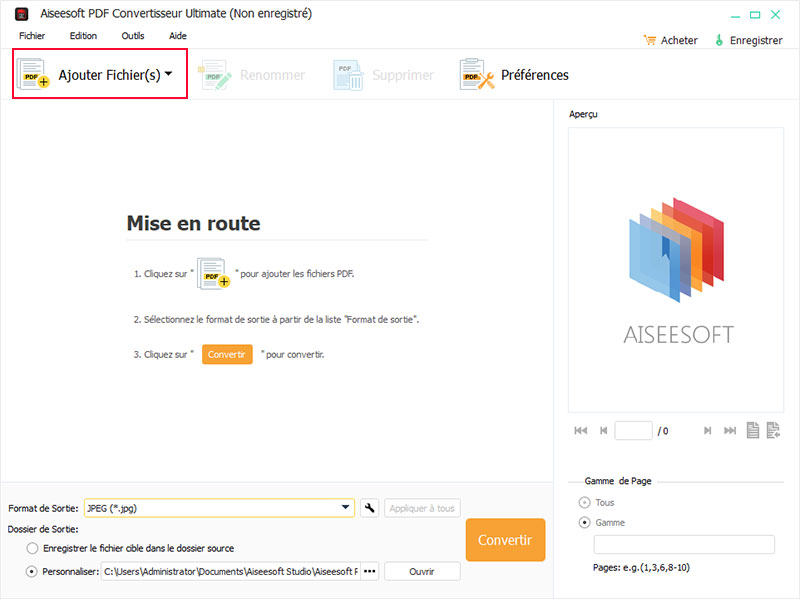The image size is (800, 599).
Task: Select the Tous page range radio button
Action: point(584,503)
